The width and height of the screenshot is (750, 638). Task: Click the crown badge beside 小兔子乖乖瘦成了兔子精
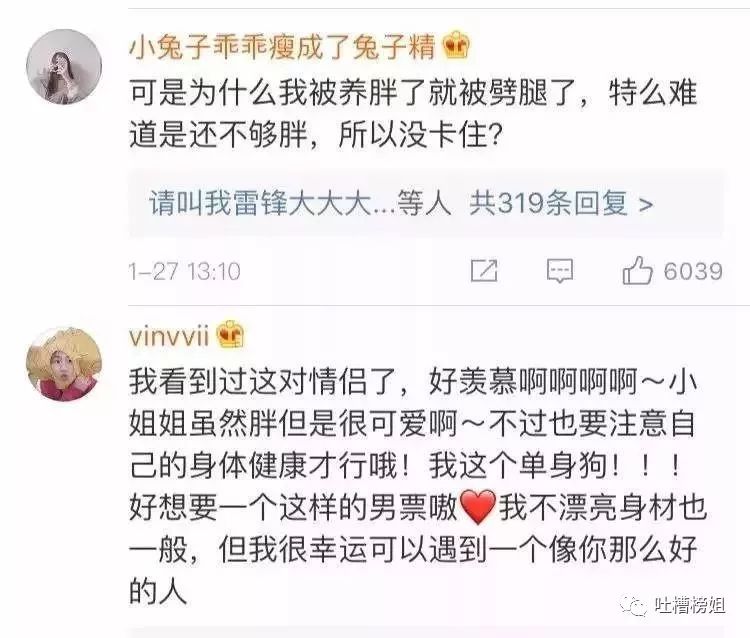point(456,46)
